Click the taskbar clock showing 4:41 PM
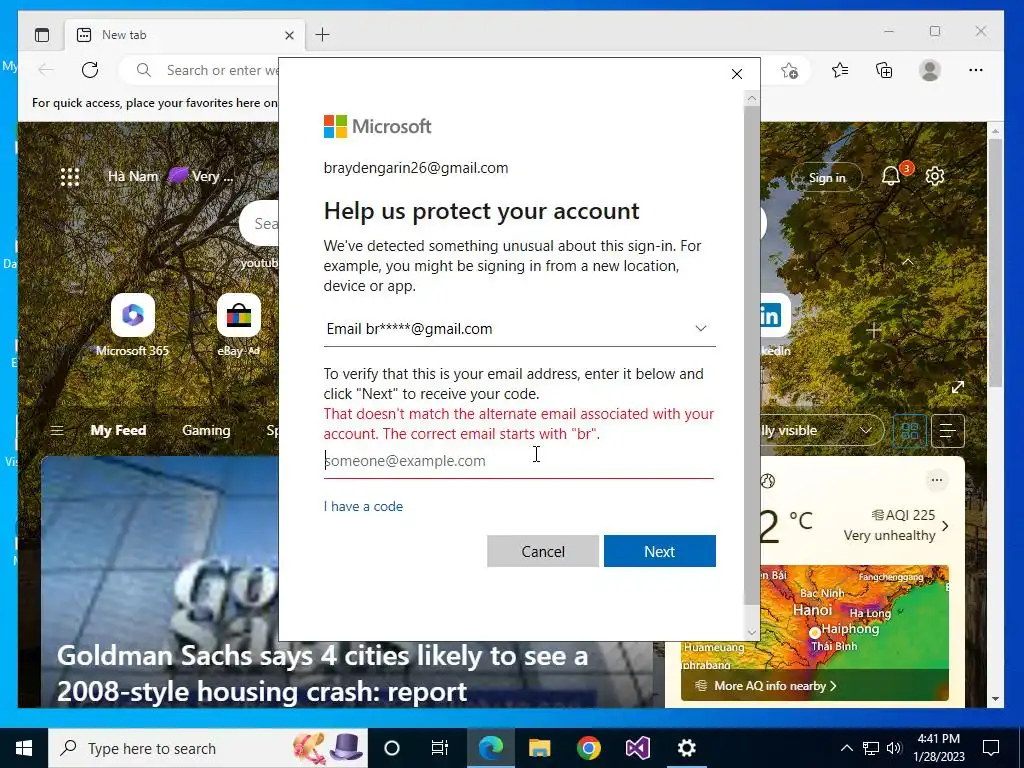 938,748
